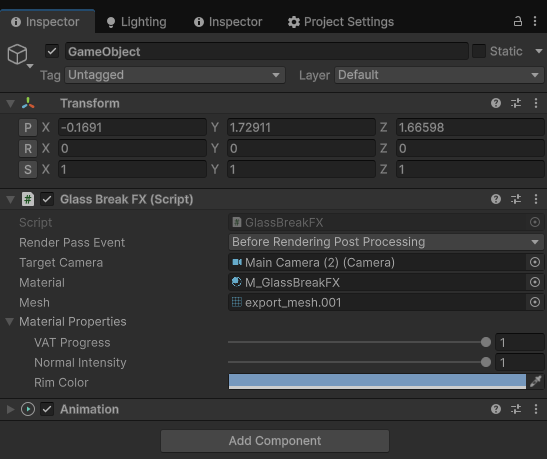This screenshot has height=459, width=547.
Task: Collapse the Material Properties foldout
Action: pos(10,322)
